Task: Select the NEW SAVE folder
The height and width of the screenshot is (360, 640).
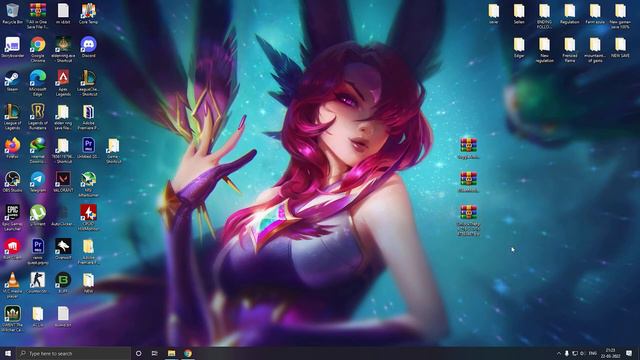Action: (620, 47)
